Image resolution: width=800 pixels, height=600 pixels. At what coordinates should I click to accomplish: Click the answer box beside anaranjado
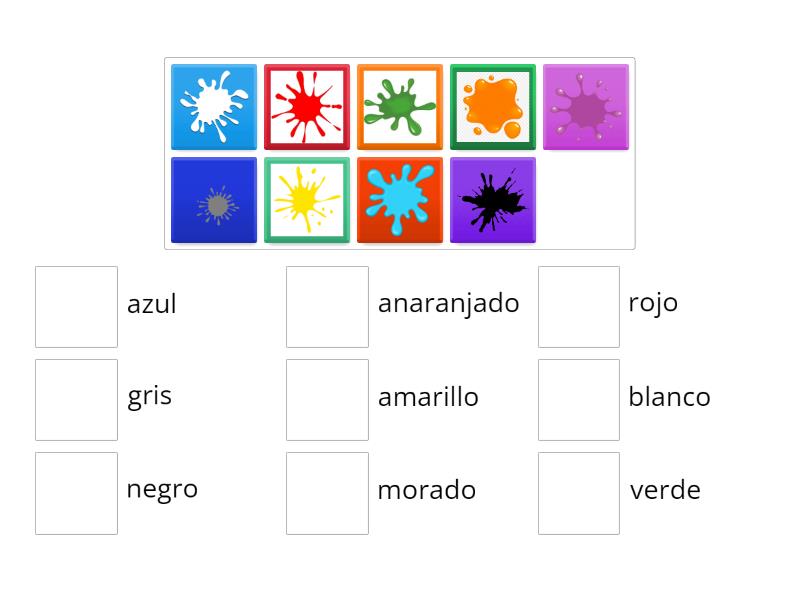[x=327, y=304]
